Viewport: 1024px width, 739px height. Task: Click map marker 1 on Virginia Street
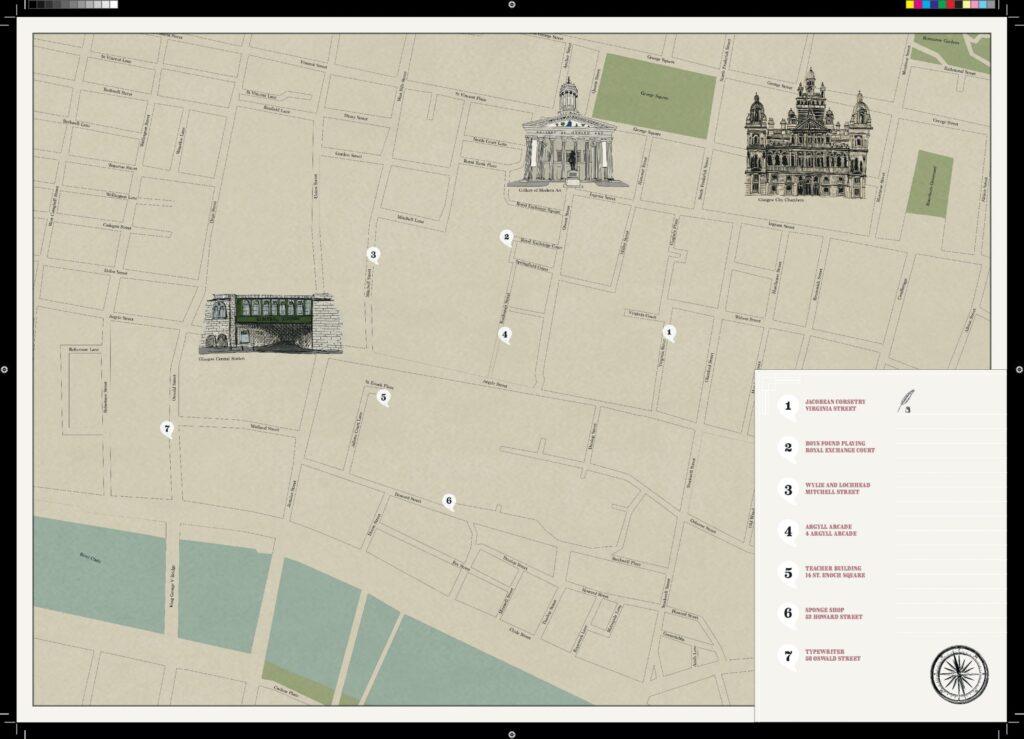(669, 332)
